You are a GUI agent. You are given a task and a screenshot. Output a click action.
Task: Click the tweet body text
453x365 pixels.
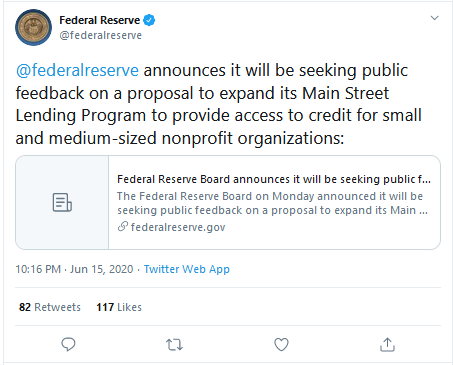click(x=219, y=104)
